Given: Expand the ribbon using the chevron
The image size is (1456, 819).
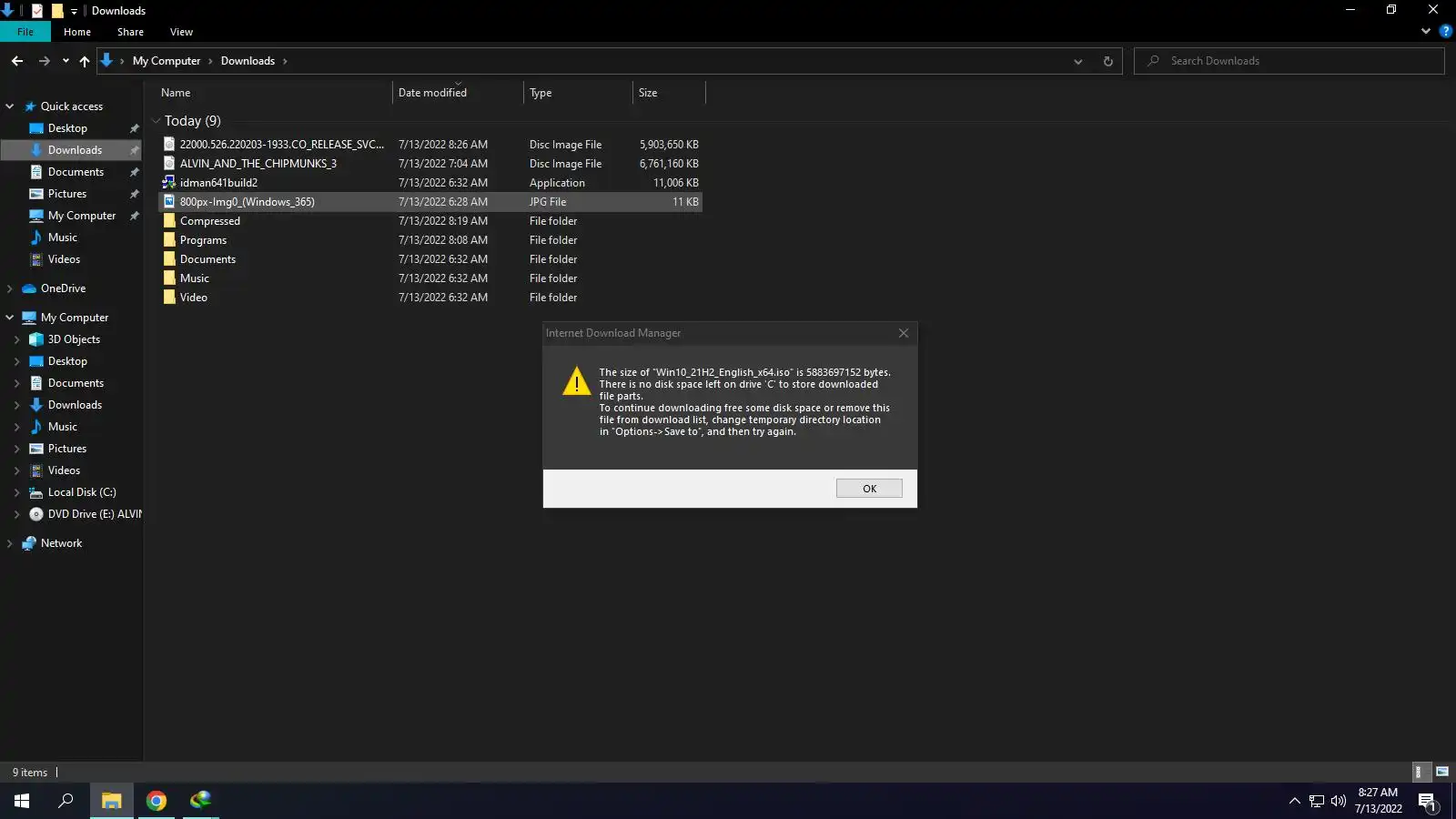Looking at the screenshot, I should point(1426,32).
